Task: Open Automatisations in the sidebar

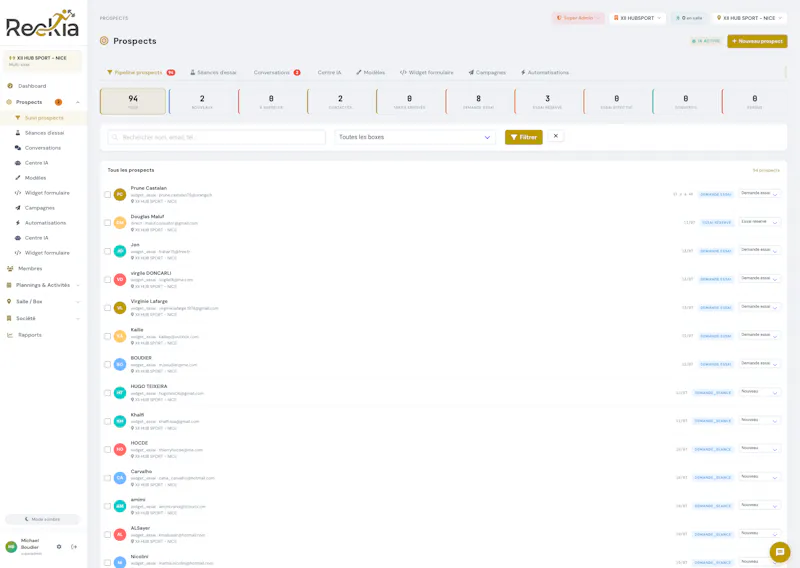Action: coord(45,223)
